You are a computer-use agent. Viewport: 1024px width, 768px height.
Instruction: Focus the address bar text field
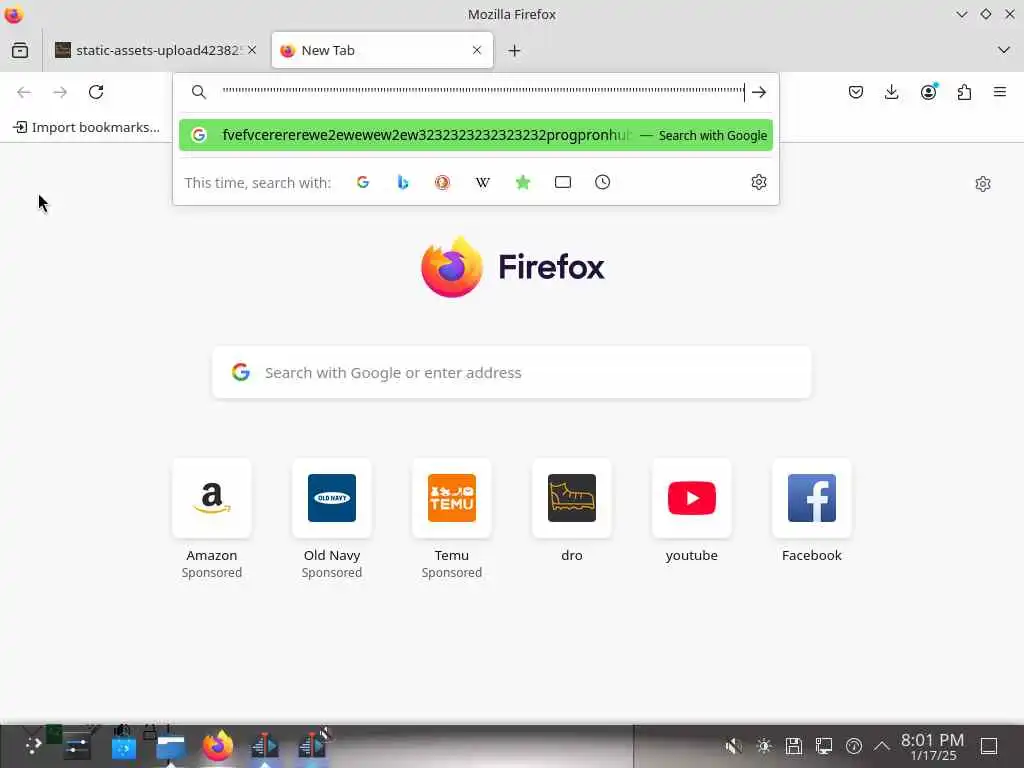tap(483, 92)
